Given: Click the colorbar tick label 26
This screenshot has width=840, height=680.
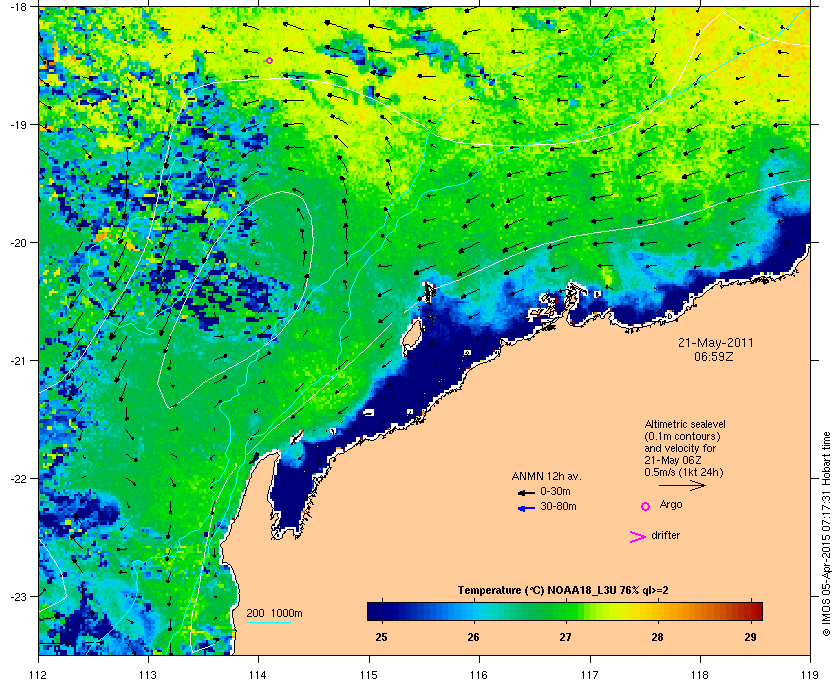Looking at the screenshot, I should click(474, 637).
